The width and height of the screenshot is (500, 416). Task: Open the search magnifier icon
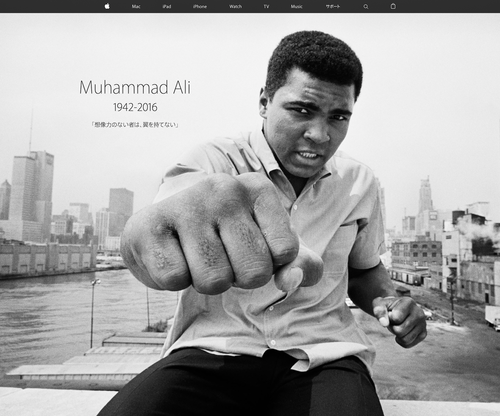(x=366, y=6)
